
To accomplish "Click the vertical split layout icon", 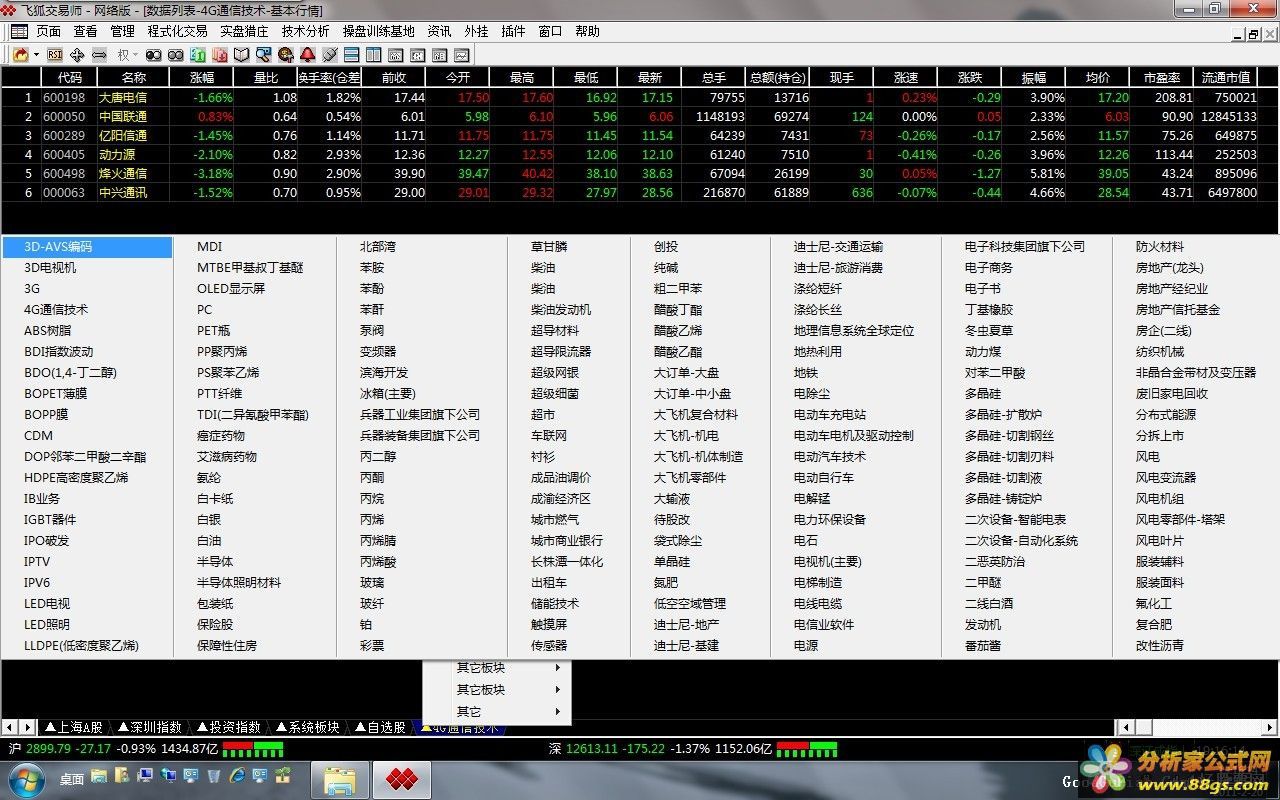I will [374, 54].
